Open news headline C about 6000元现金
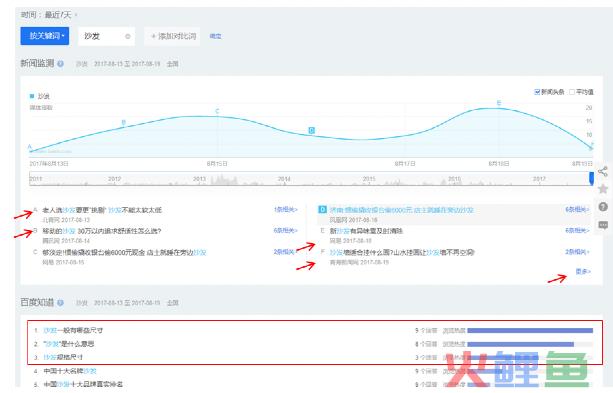This screenshot has height=393, width=613. click(124, 252)
